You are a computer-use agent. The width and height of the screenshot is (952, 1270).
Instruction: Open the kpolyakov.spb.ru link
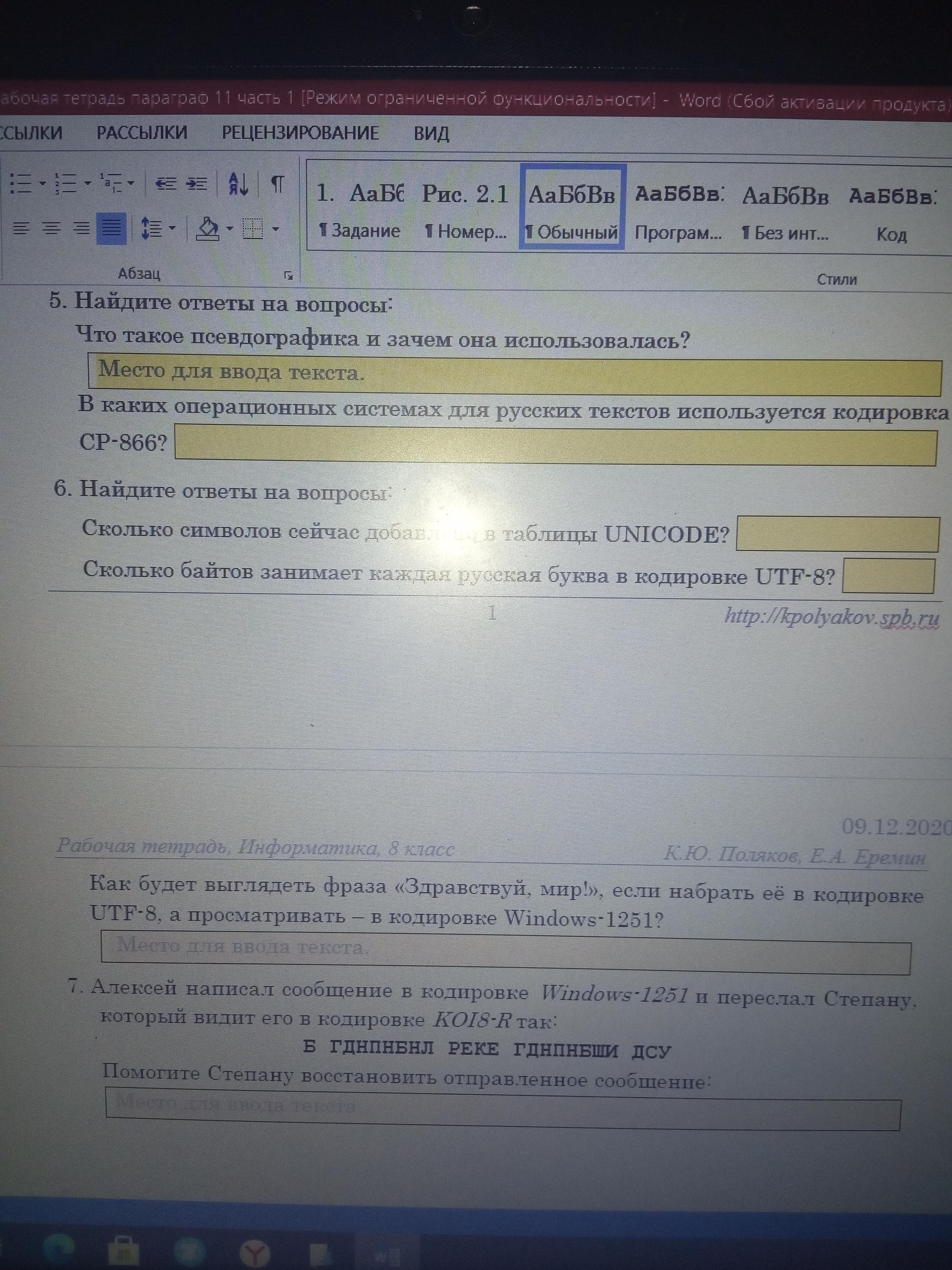click(x=831, y=617)
